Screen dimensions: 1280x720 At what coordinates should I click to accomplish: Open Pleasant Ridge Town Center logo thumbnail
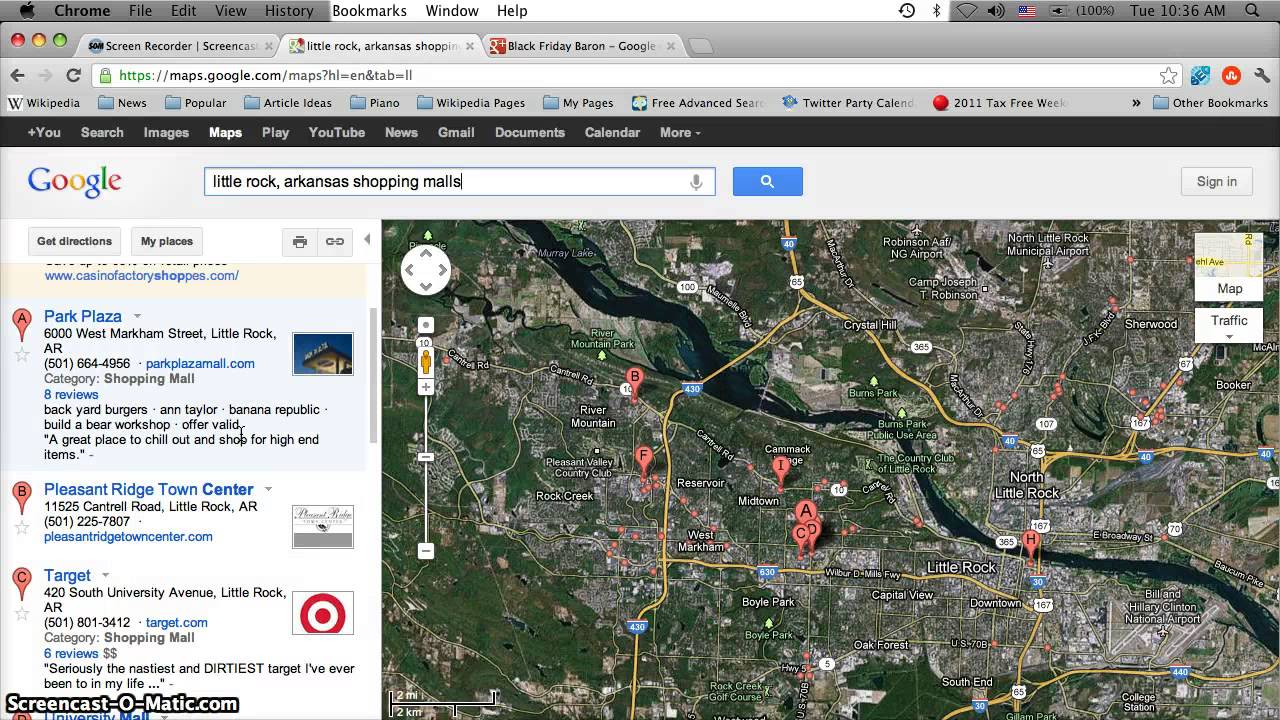pos(323,527)
